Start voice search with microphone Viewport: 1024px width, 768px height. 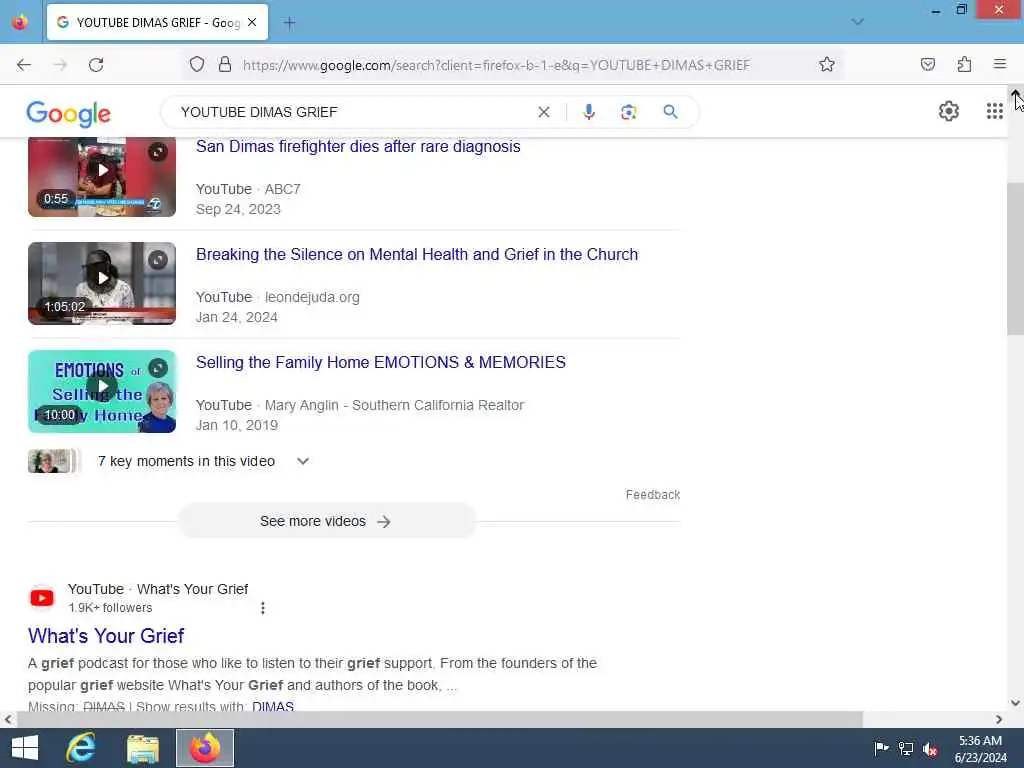(588, 112)
